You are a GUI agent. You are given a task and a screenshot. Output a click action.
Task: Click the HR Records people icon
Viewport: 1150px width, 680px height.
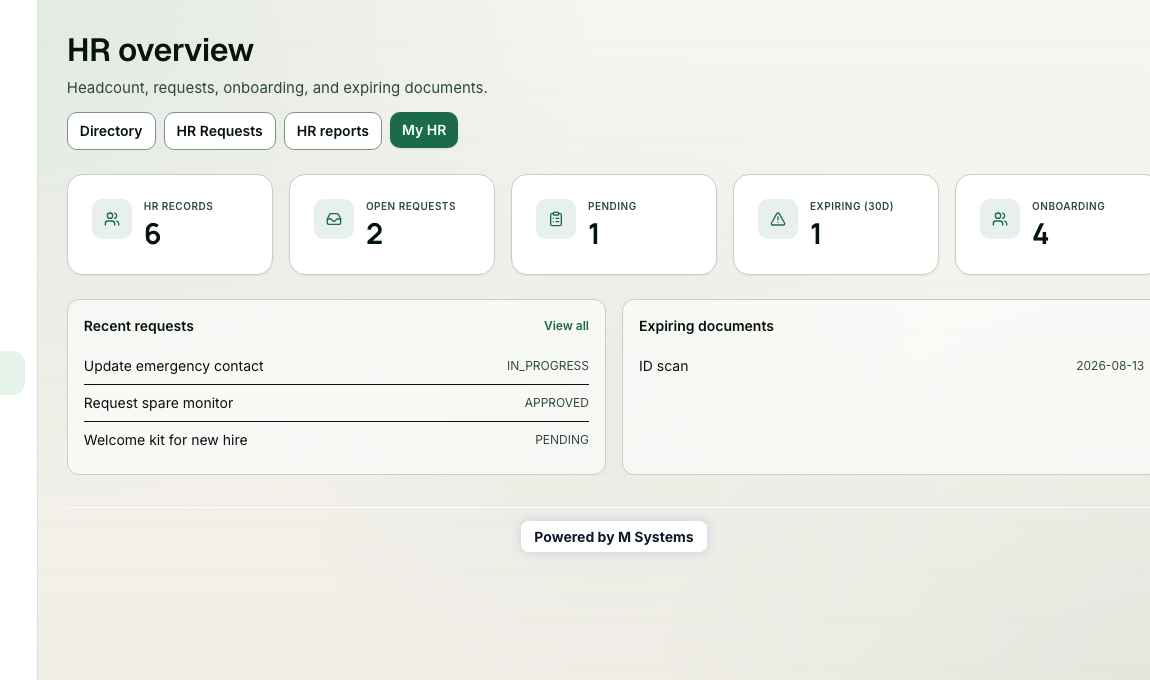click(111, 219)
